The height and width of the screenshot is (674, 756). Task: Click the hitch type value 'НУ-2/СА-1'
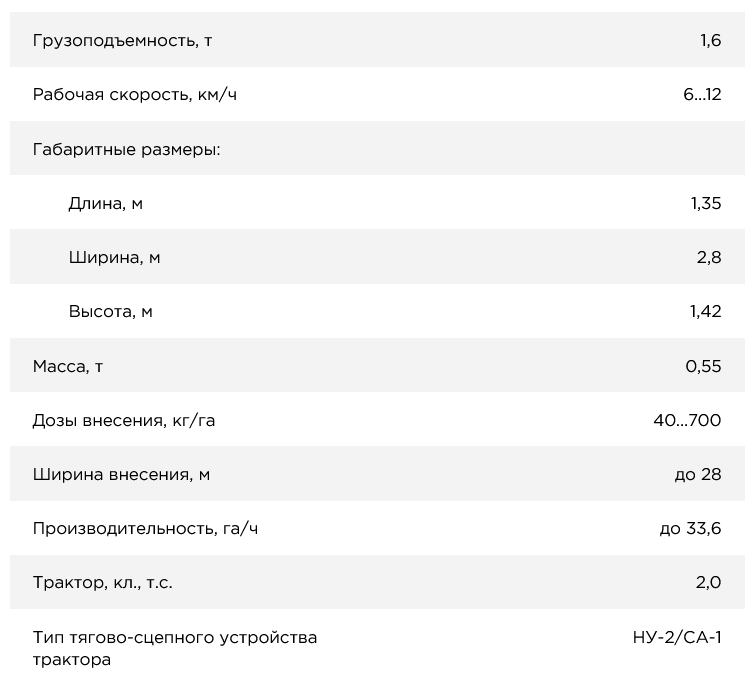(x=677, y=637)
